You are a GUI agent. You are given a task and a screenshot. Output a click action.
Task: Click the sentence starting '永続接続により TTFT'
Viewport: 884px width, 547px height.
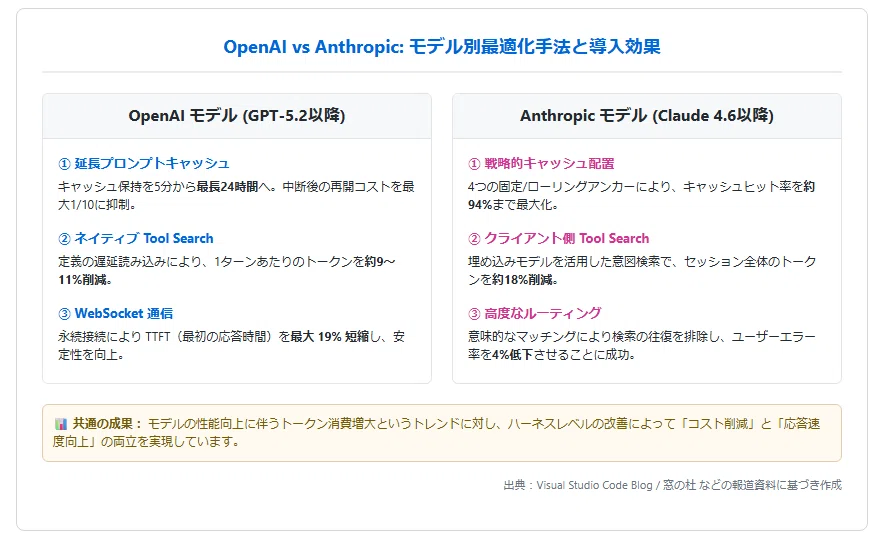(232, 346)
